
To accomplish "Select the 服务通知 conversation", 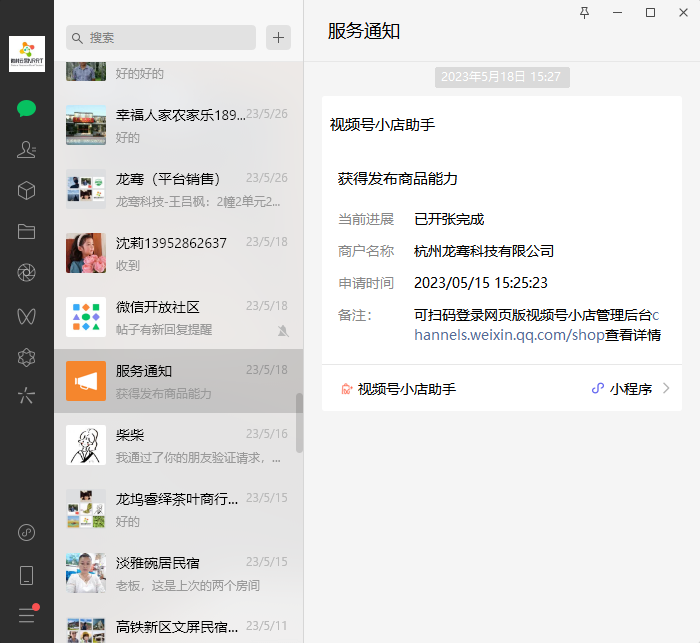I will [x=179, y=381].
